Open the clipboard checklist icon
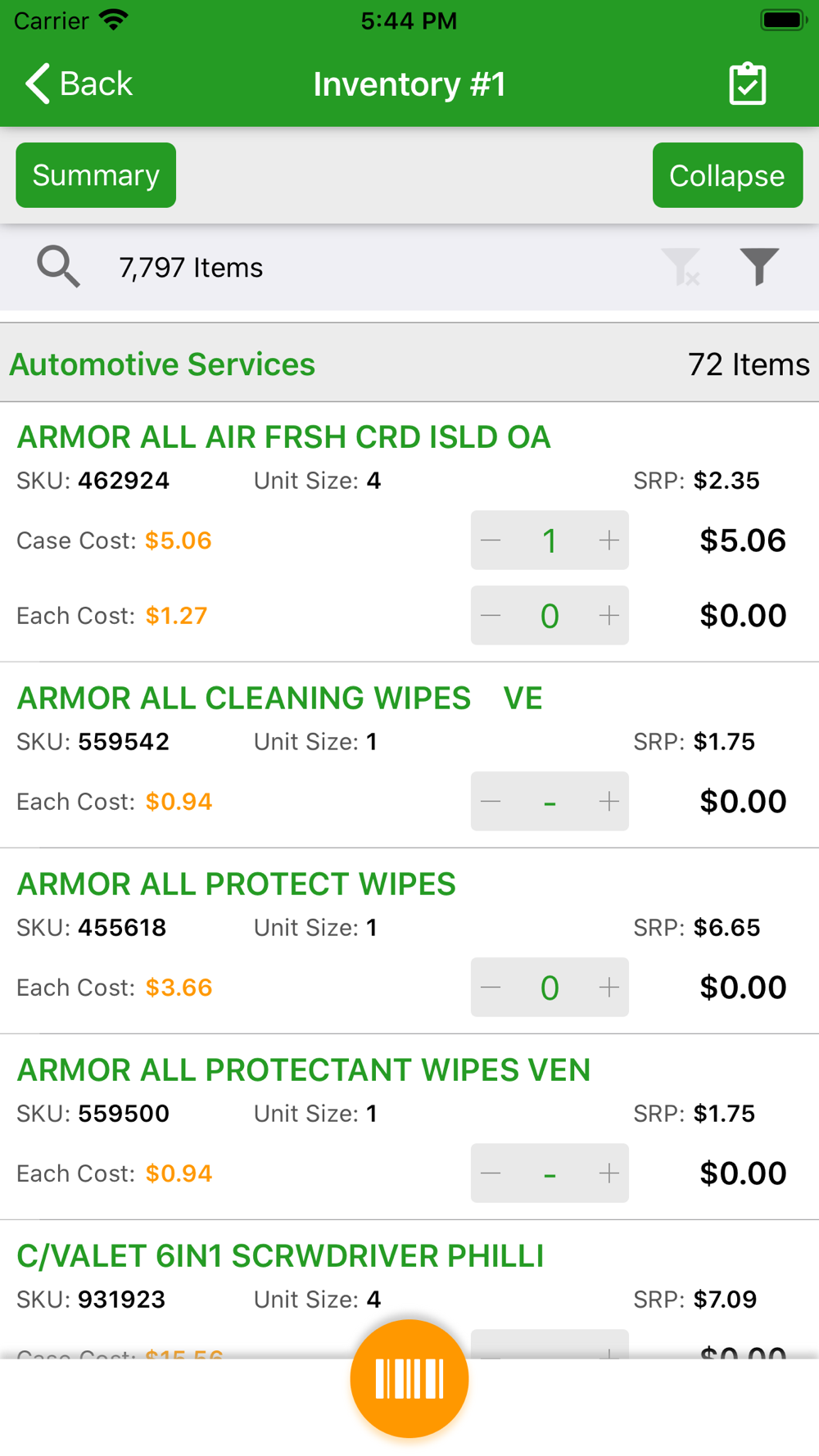This screenshot has height=1456, width=819. coord(747,84)
